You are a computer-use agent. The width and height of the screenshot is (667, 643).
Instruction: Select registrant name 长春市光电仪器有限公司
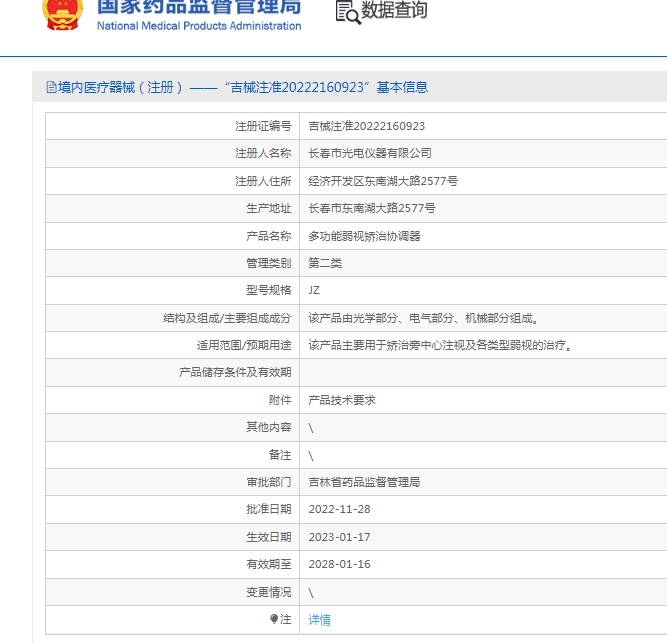click(370, 153)
